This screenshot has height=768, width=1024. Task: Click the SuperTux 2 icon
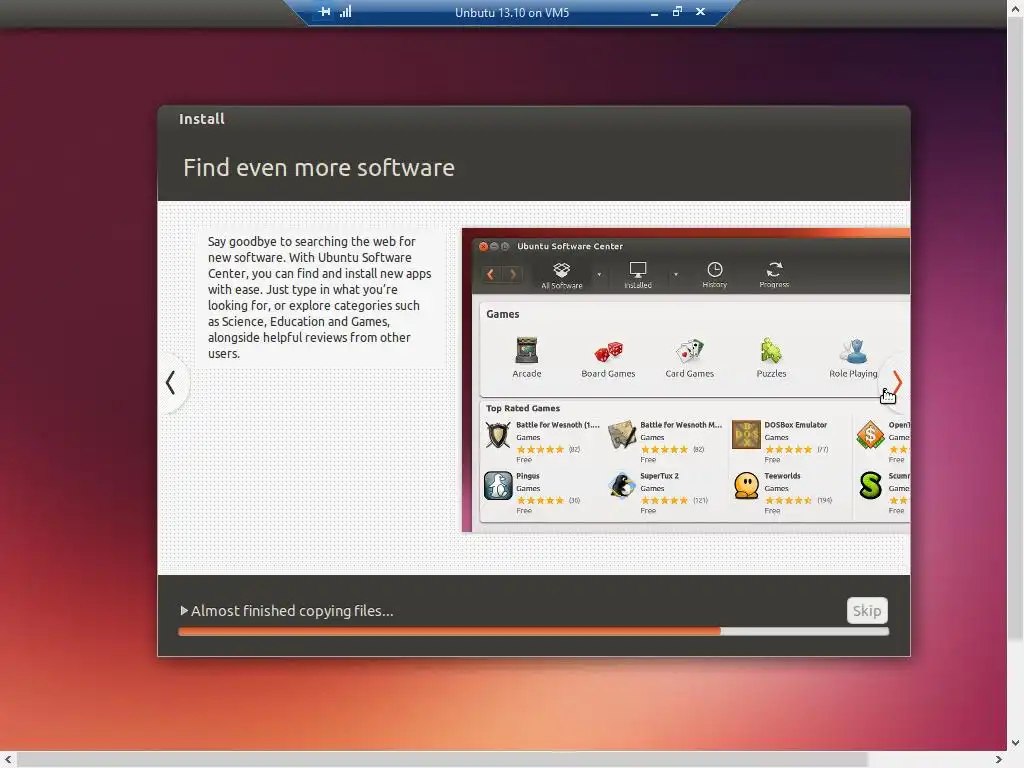pos(622,486)
